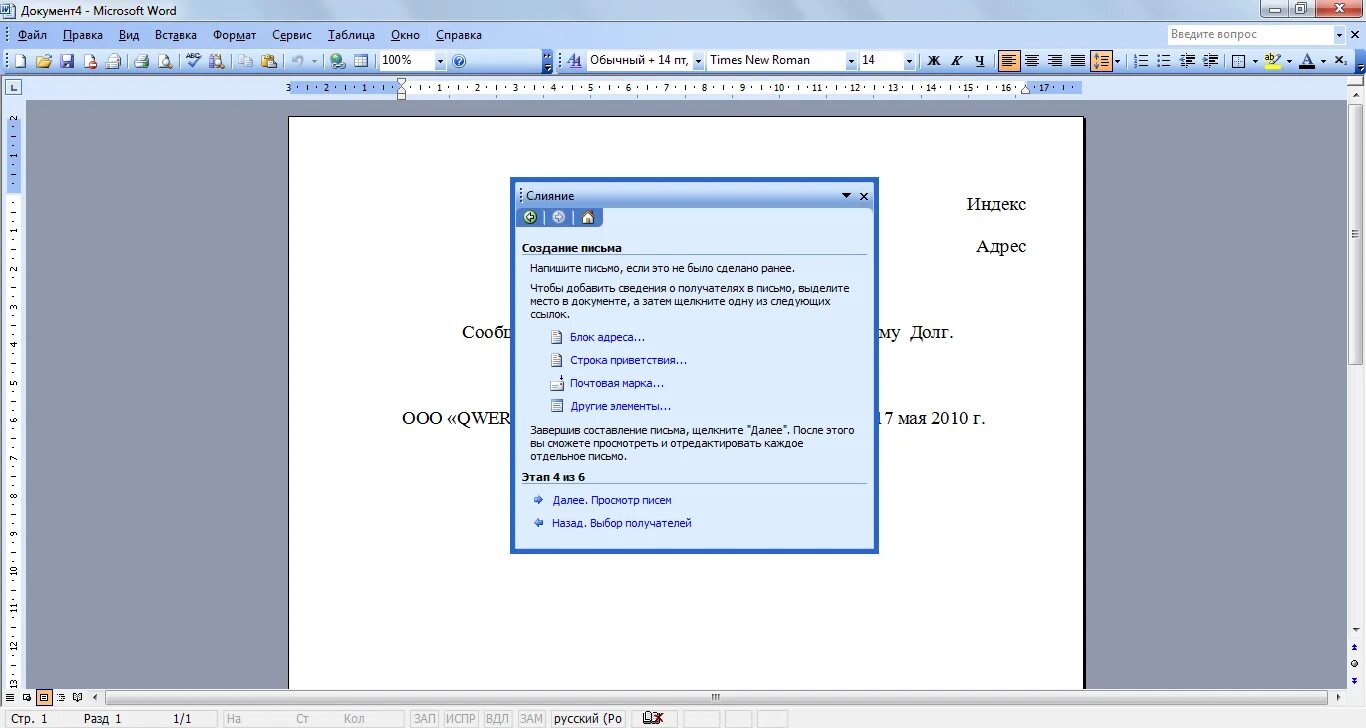Expand the line spacing dropdown arrow

tap(1119, 61)
